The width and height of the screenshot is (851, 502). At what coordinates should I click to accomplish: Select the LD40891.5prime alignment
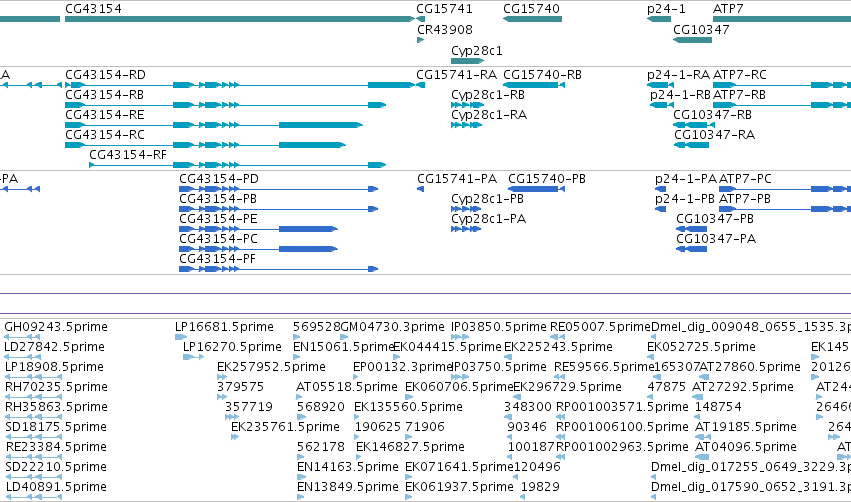pyautogui.click(x=33, y=497)
